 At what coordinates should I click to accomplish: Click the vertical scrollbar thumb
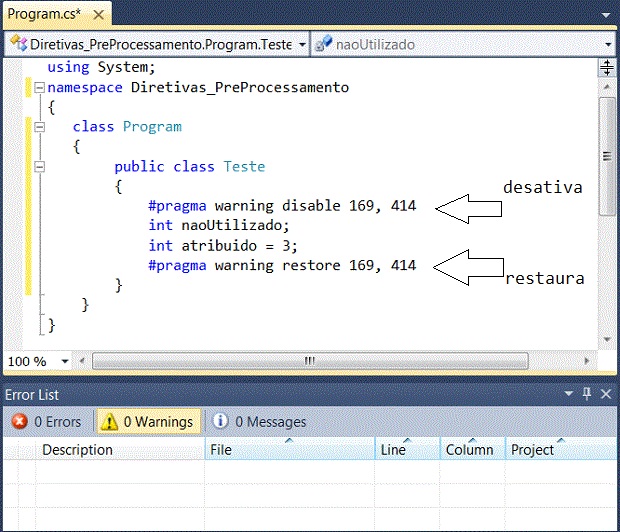(x=607, y=156)
